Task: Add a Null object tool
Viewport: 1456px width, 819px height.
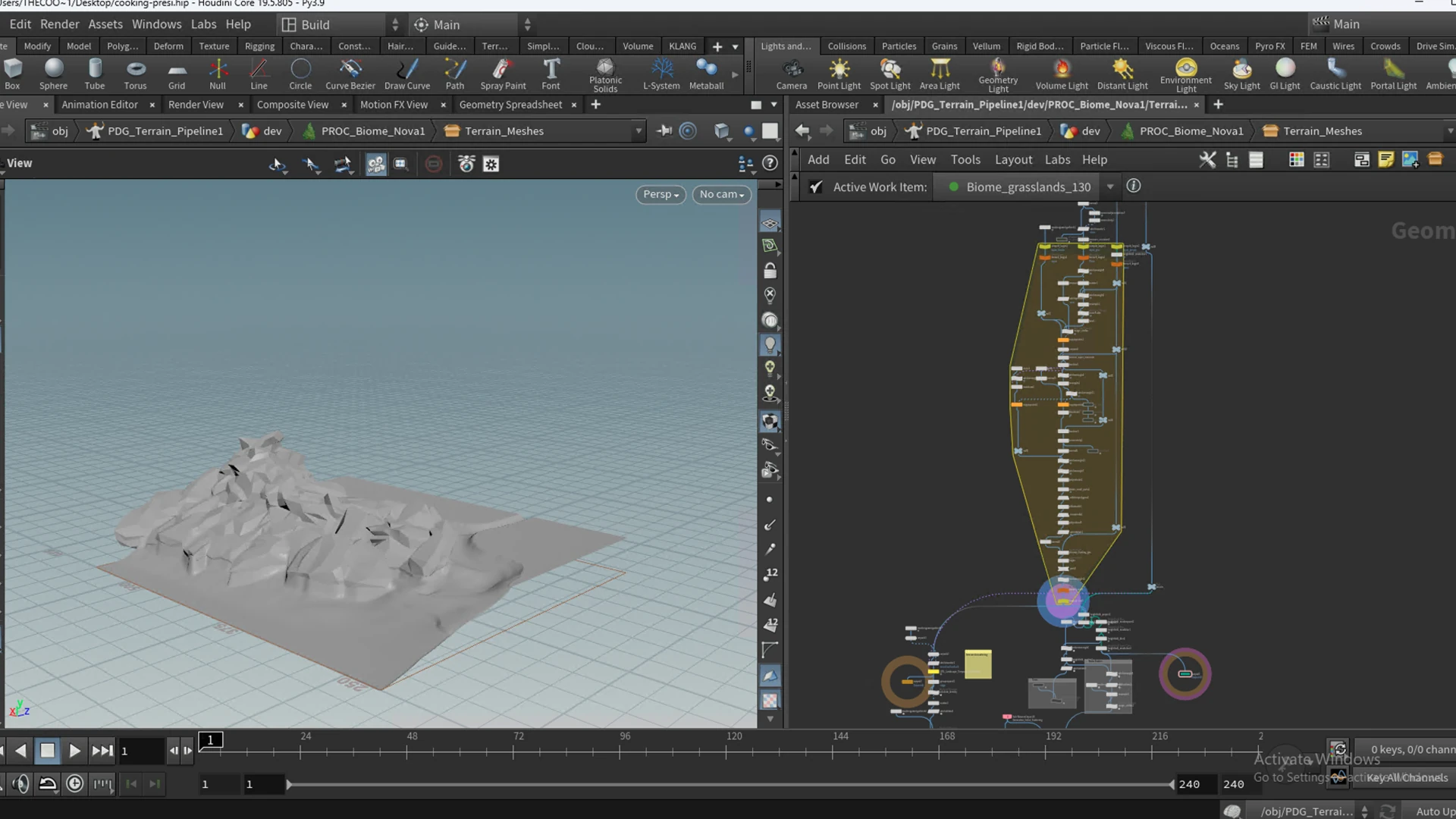Action: coord(218,74)
